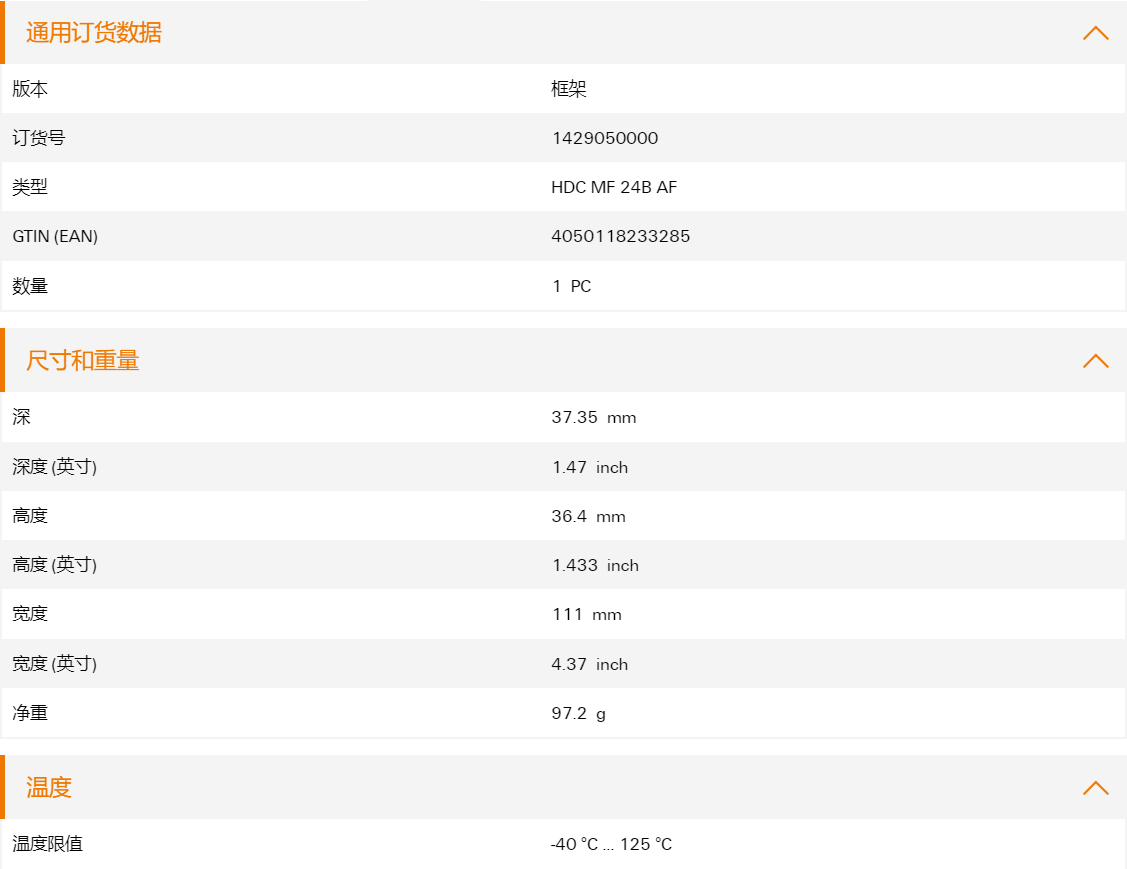Click the 尺寸和重量 section heading
The height and width of the screenshot is (869, 1127).
(x=83, y=361)
